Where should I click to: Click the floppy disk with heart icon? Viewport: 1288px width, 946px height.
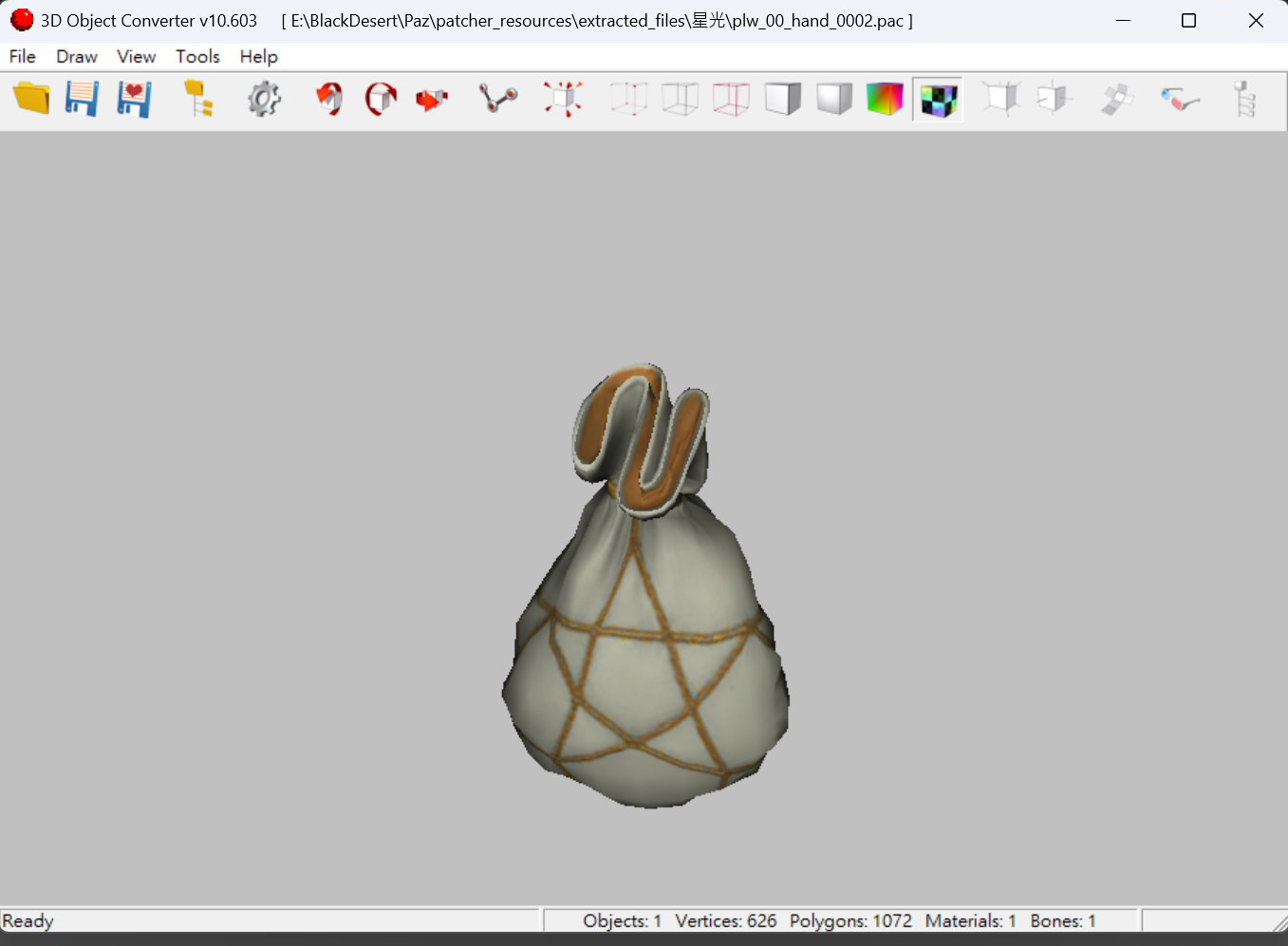(134, 98)
